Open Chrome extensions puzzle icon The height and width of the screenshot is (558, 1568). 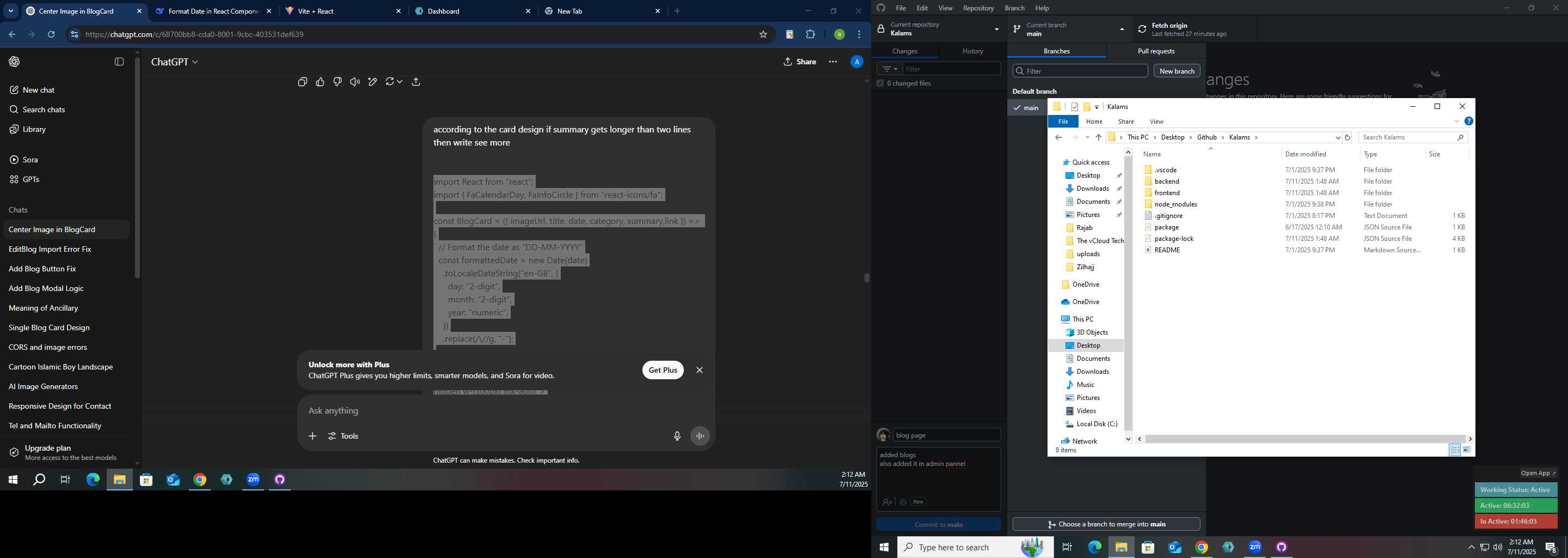click(810, 35)
